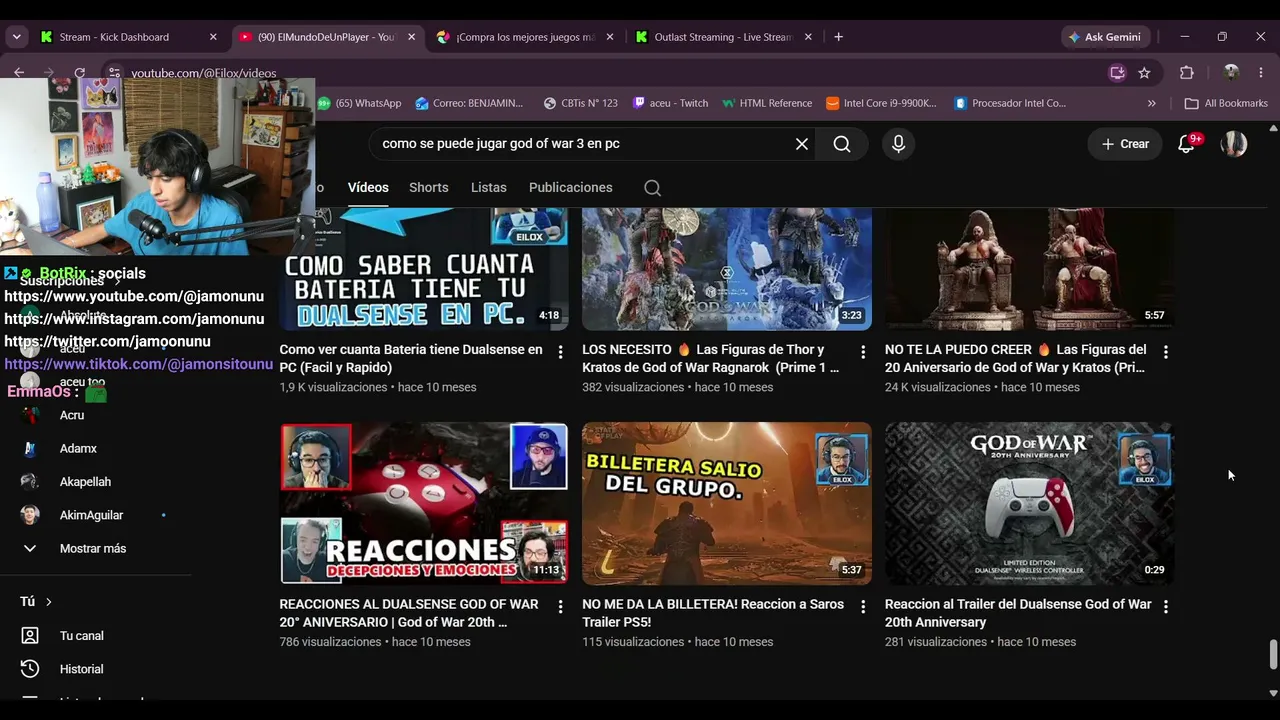
Task: Click the browser address bar URL
Action: tap(204, 73)
